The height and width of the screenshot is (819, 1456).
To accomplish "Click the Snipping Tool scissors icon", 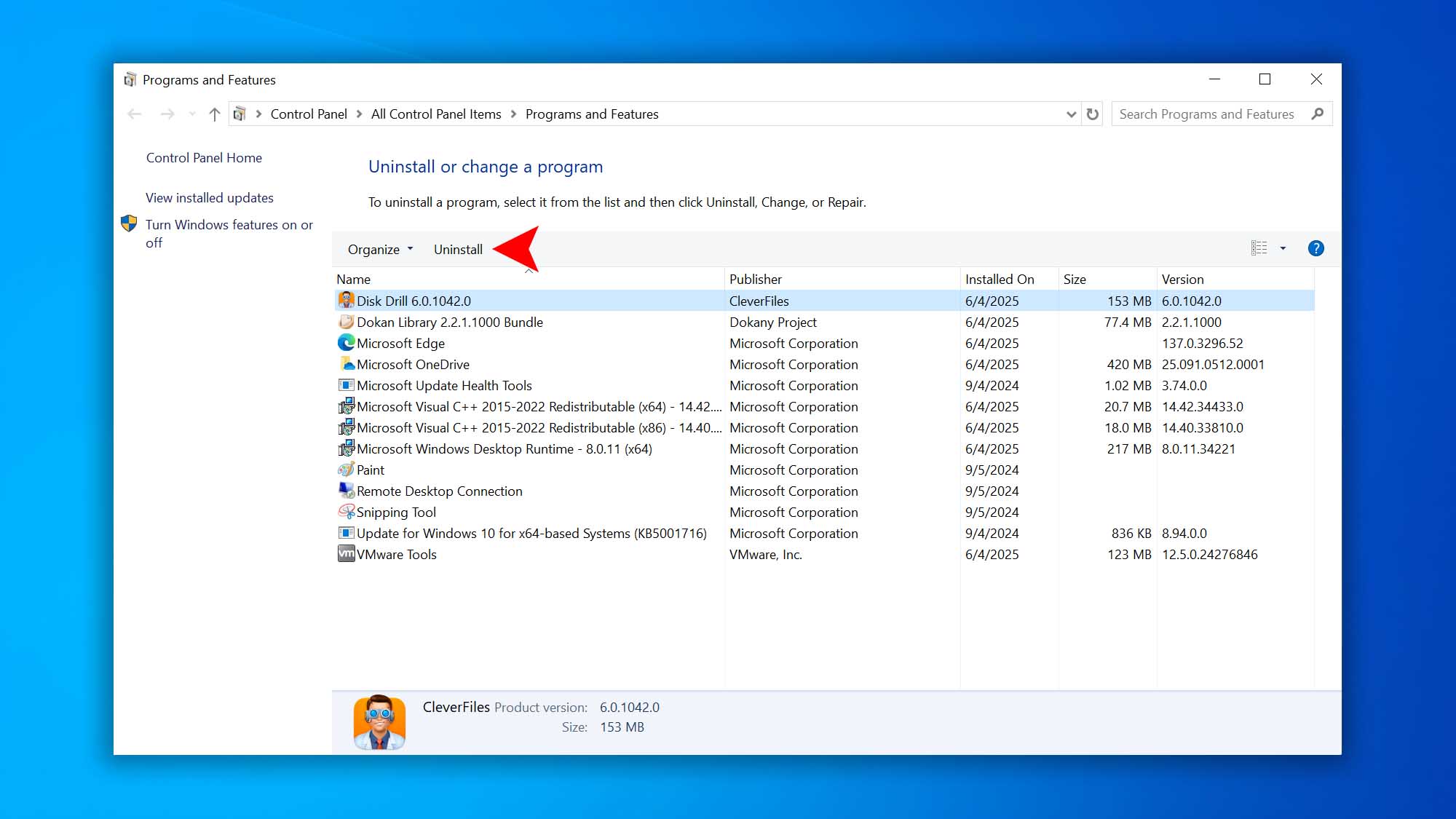I will [x=347, y=512].
